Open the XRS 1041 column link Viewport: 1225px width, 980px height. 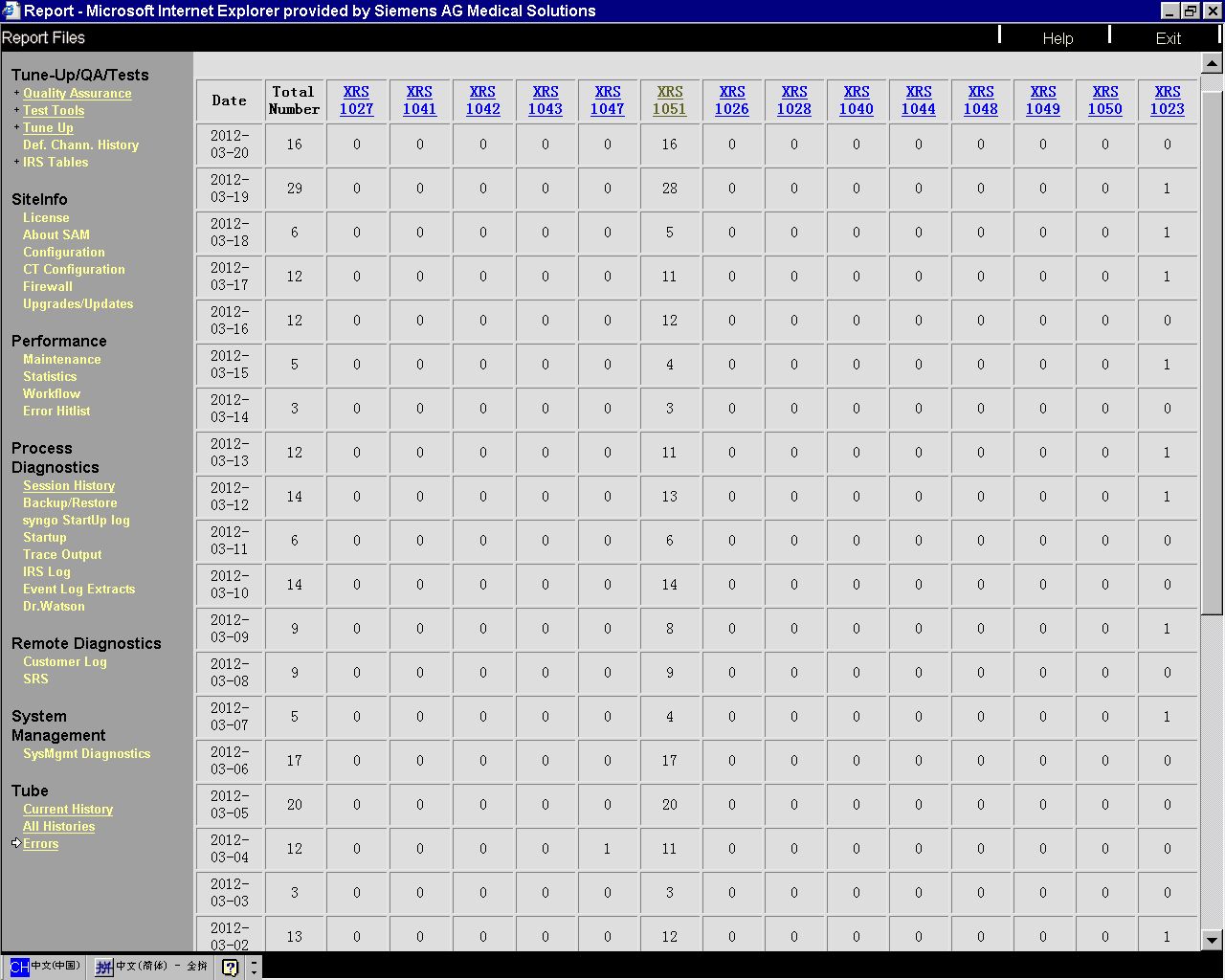click(x=419, y=100)
